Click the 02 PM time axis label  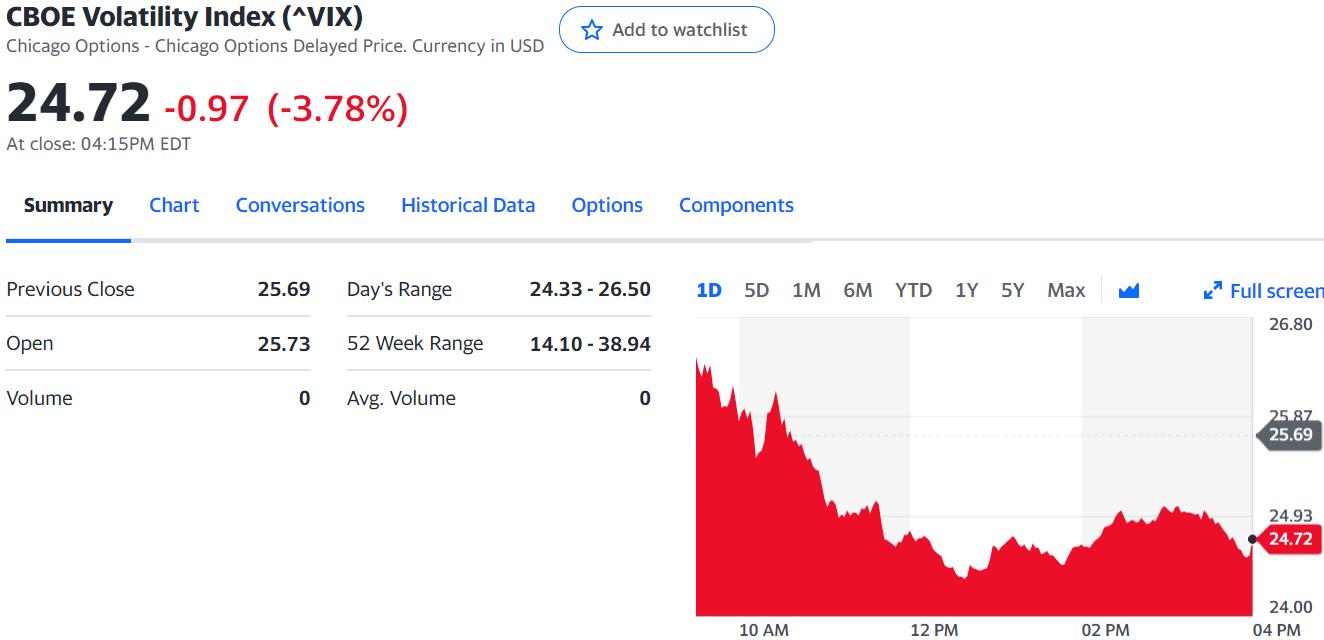pyautogui.click(x=1105, y=630)
